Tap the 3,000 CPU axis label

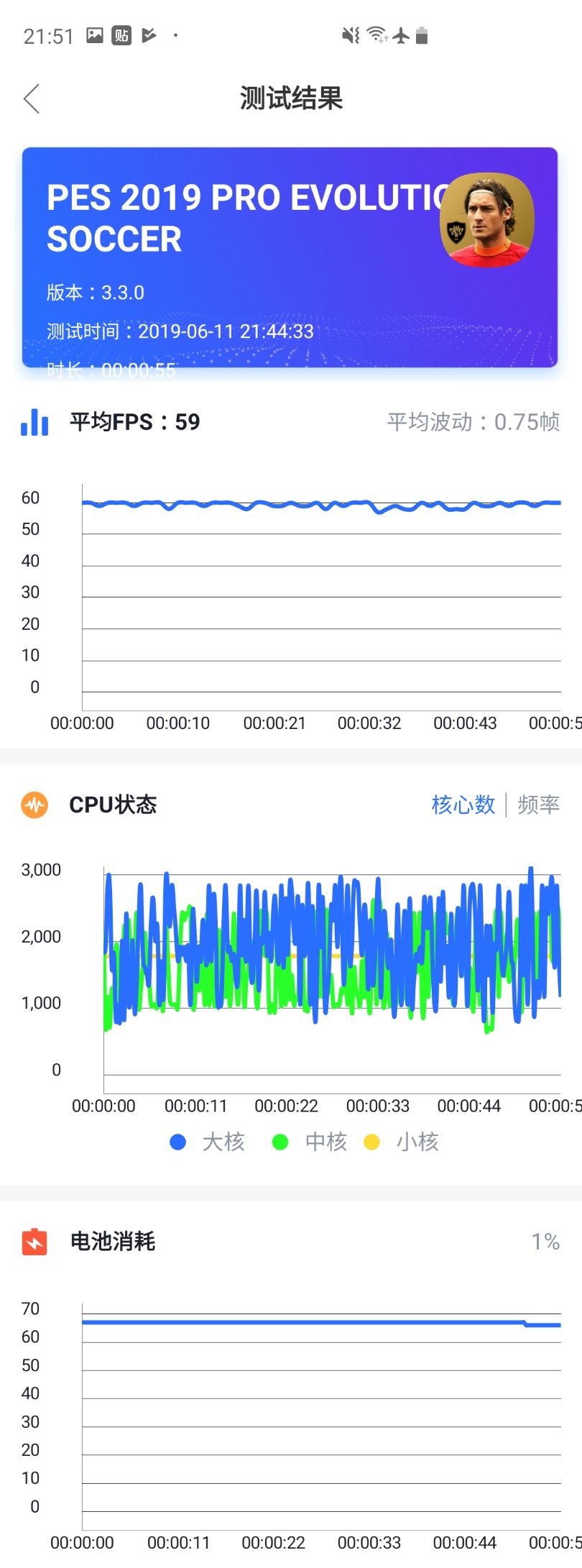41,870
